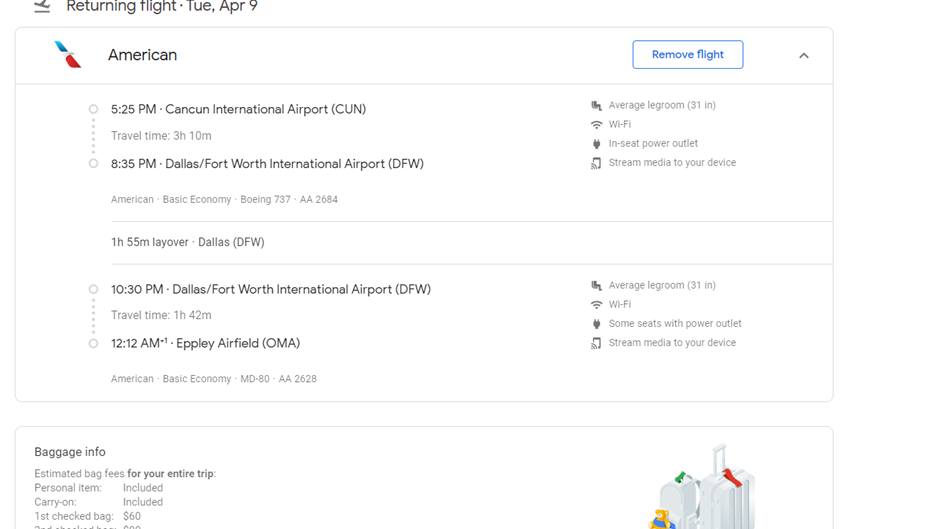The image size is (937, 529).
Task: Click the 'Some seats with power outlet' icon
Action: [x=596, y=324]
